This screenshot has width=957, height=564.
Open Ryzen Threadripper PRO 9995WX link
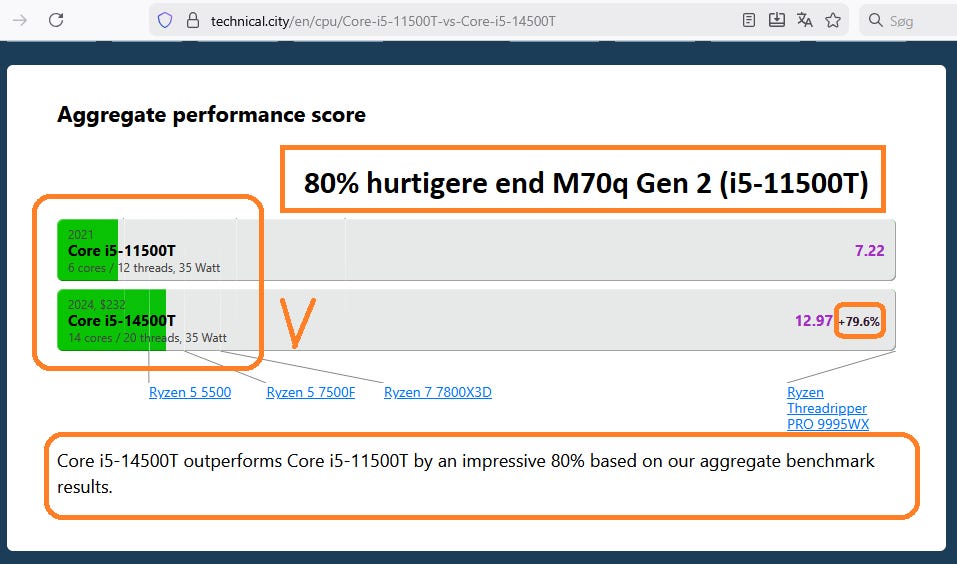click(x=827, y=408)
